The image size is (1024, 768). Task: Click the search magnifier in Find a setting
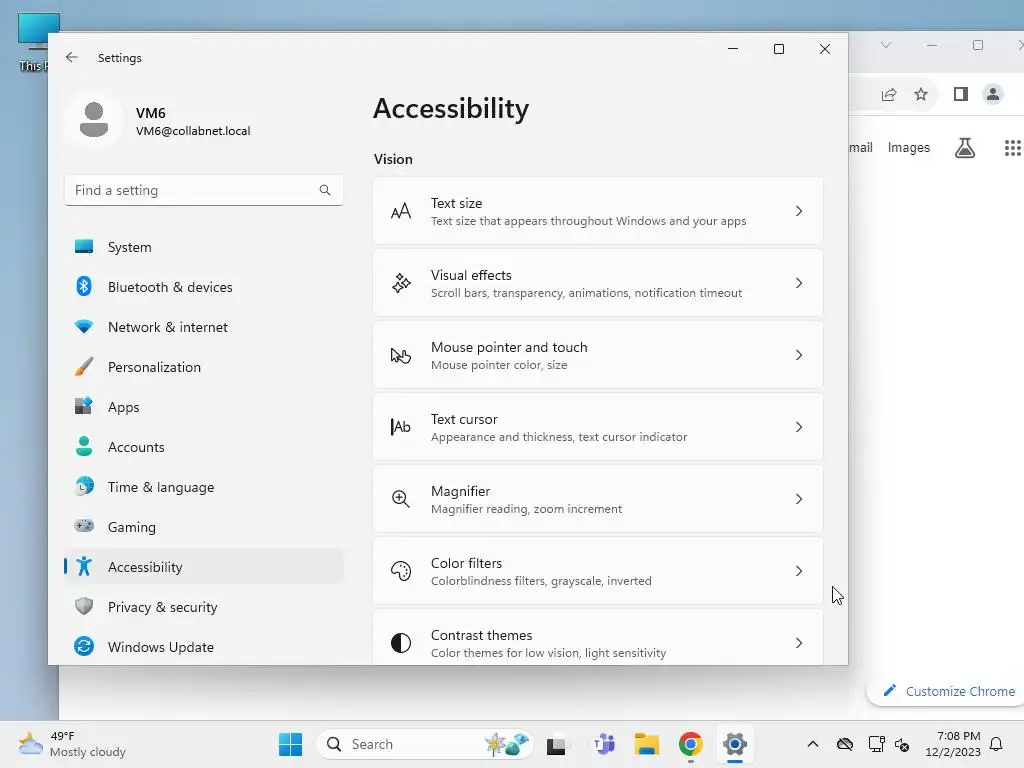tap(325, 190)
